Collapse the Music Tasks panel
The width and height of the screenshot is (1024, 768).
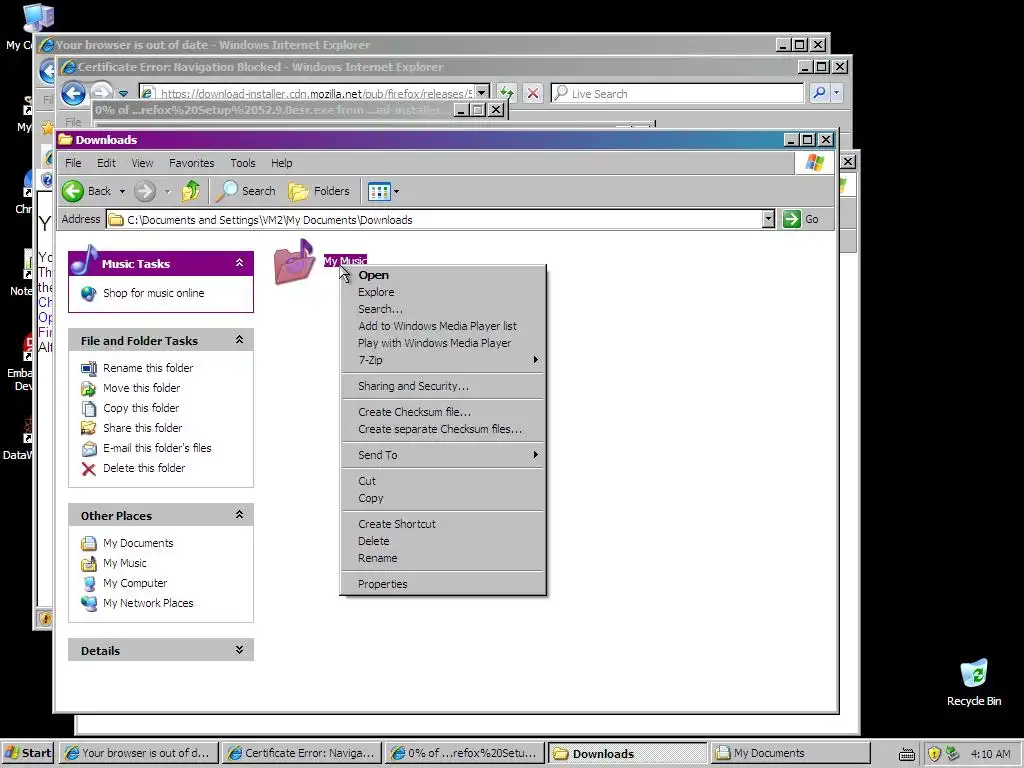coord(240,263)
